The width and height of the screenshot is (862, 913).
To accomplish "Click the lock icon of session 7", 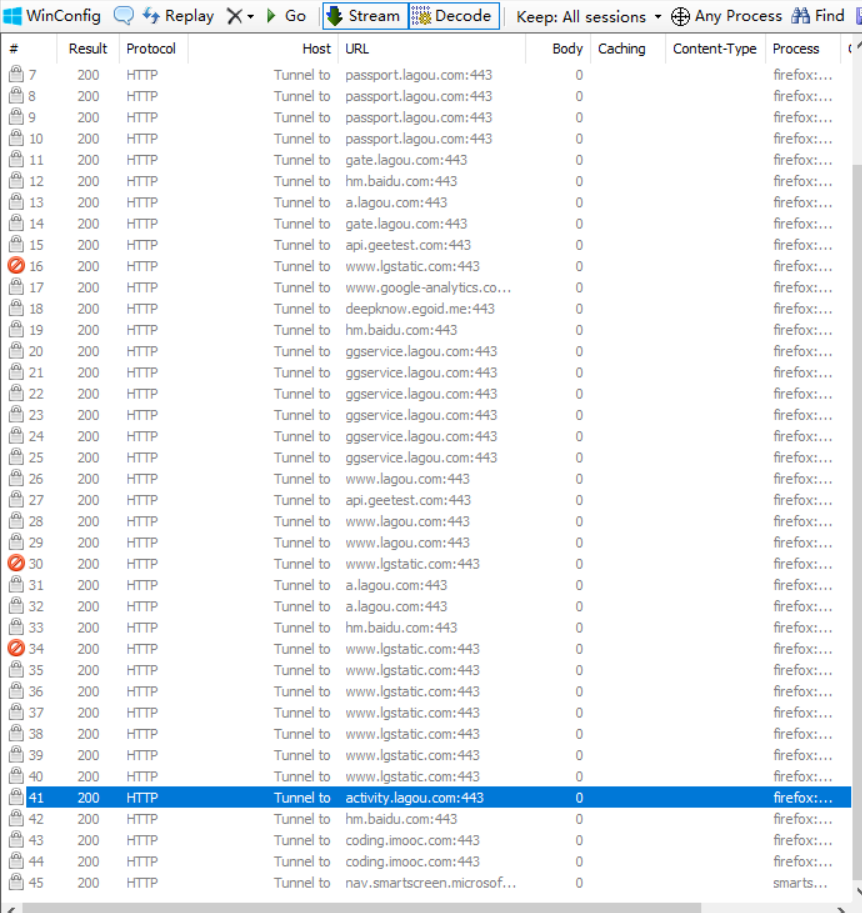I will pyautogui.click(x=16, y=74).
